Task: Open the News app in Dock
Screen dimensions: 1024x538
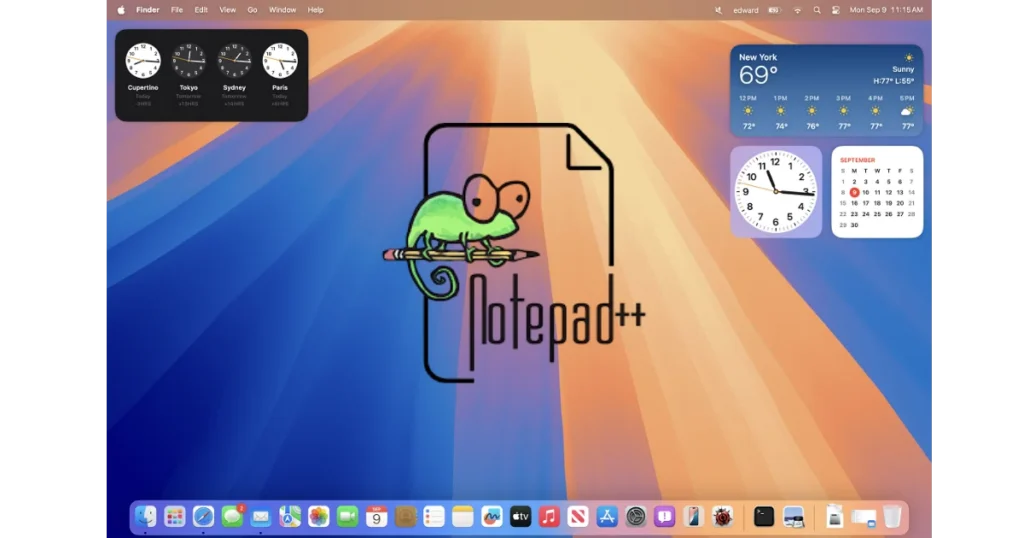Action: pos(578,517)
